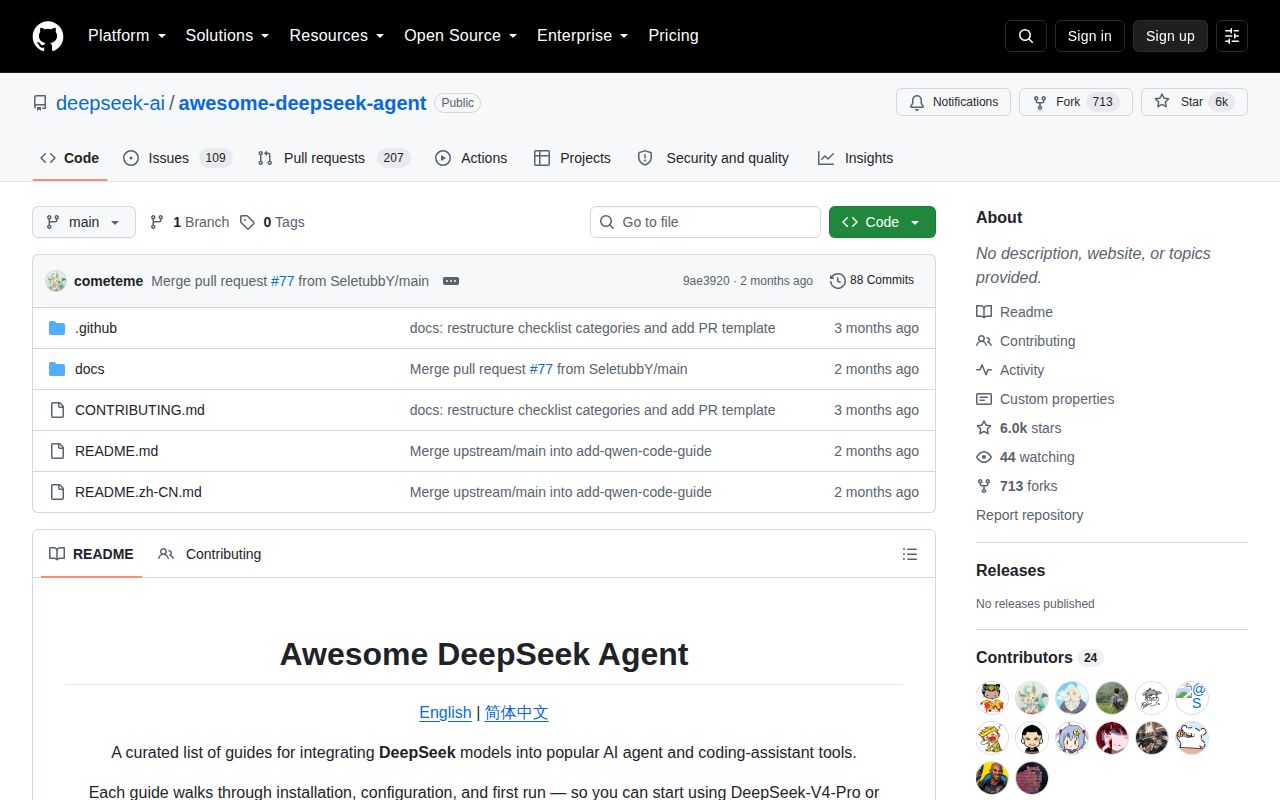Open the Copilot command palette icon
Viewport: 1280px width, 800px height.
[x=1232, y=36]
